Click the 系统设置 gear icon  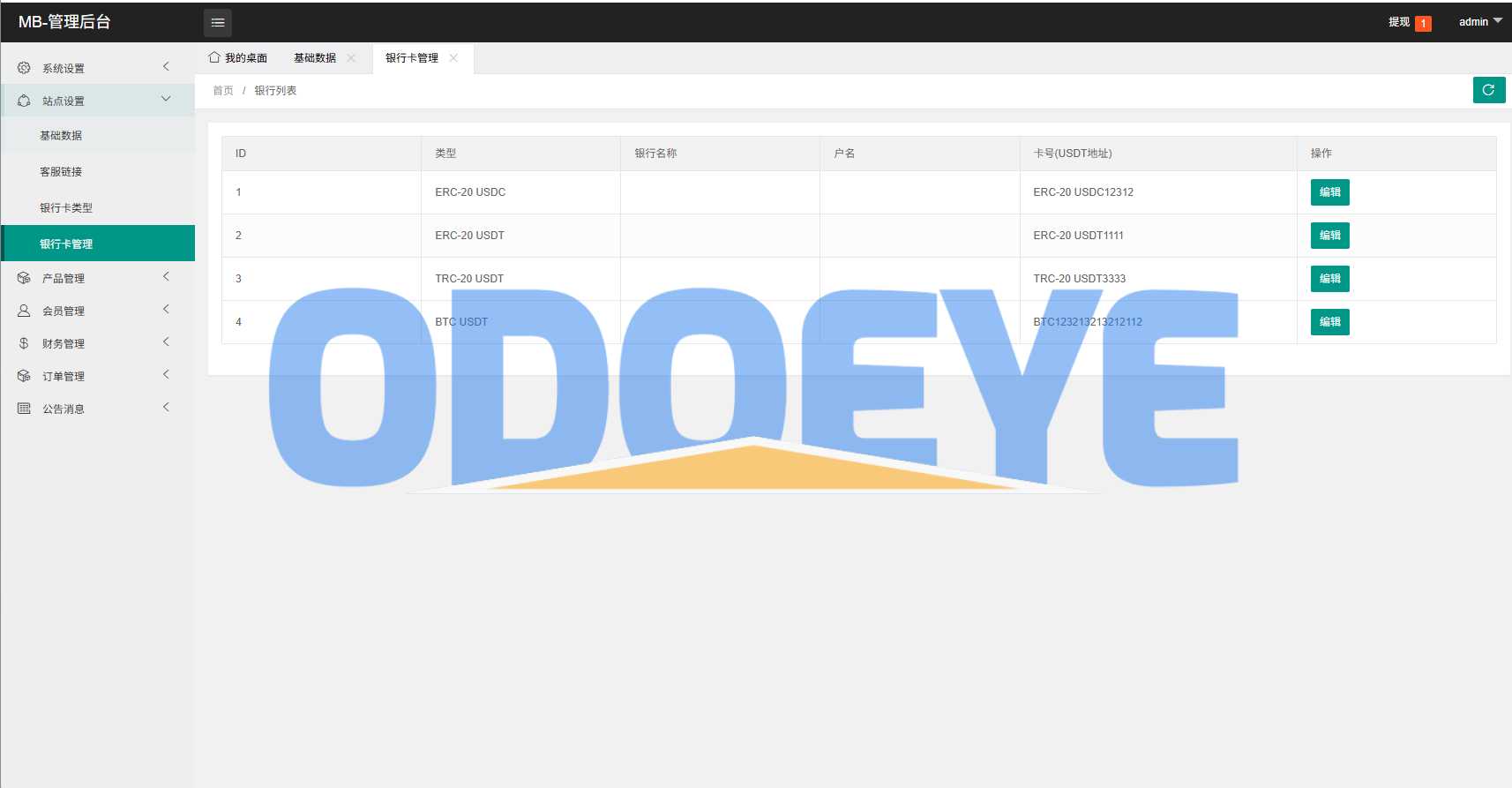click(24, 68)
